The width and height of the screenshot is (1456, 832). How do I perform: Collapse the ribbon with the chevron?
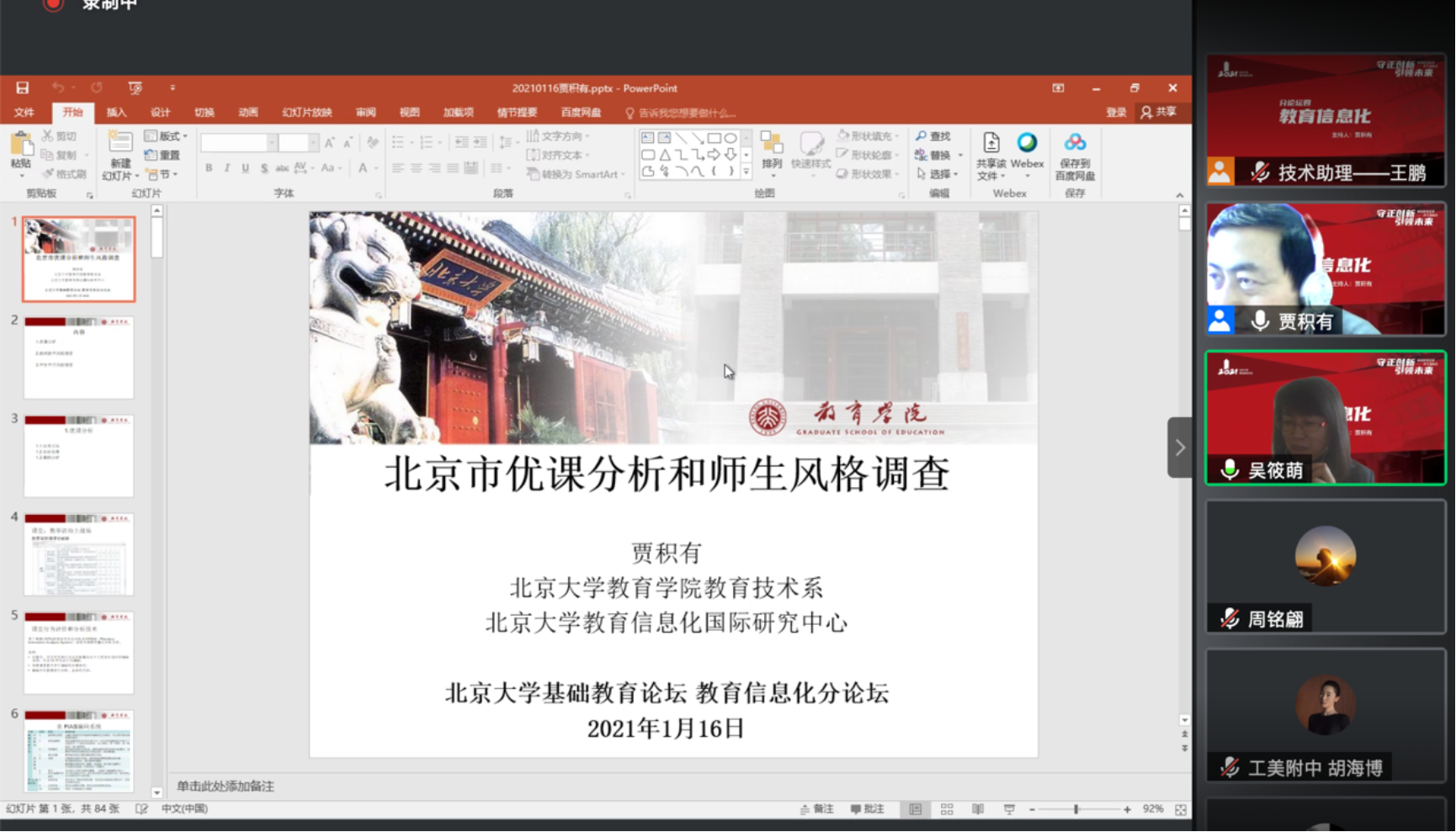pyautogui.click(x=1179, y=195)
